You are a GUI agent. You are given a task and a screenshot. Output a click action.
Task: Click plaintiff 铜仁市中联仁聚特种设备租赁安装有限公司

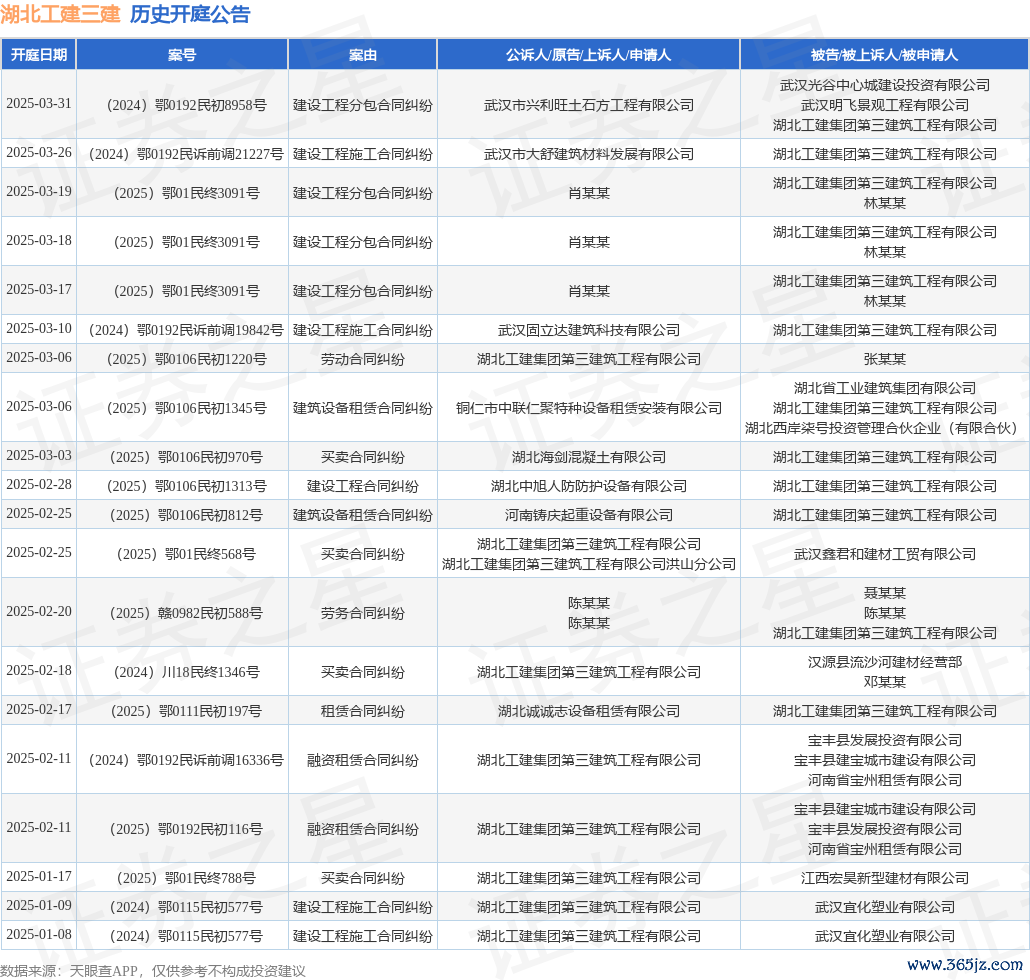589,409
